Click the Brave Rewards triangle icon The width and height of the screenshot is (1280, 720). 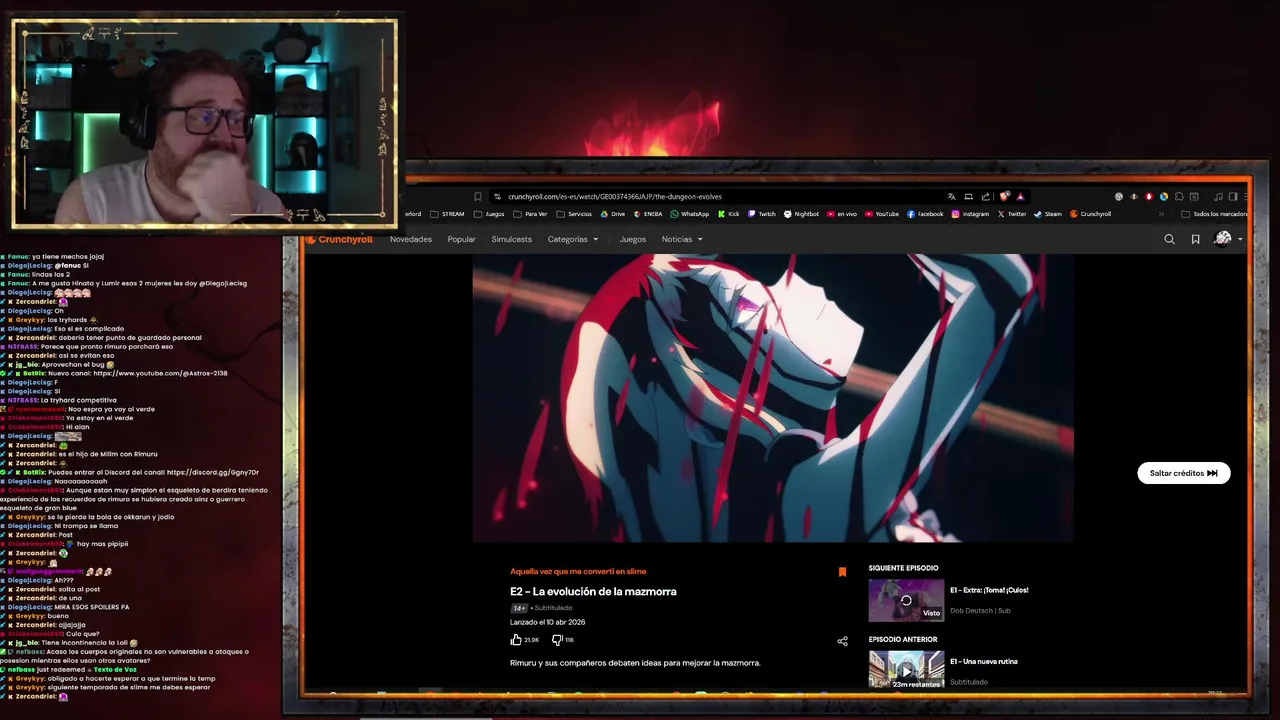point(1020,197)
